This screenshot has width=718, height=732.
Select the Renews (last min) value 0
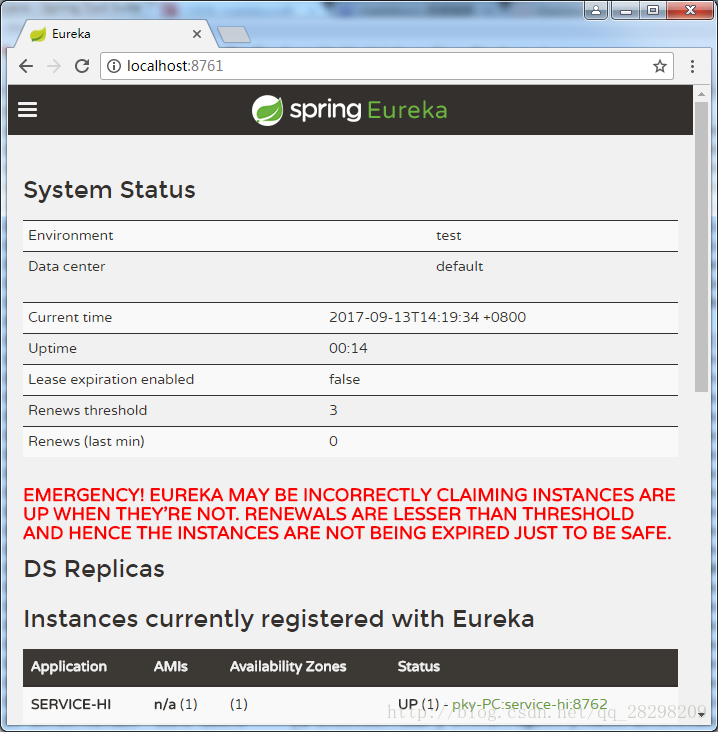pyautogui.click(x=333, y=441)
